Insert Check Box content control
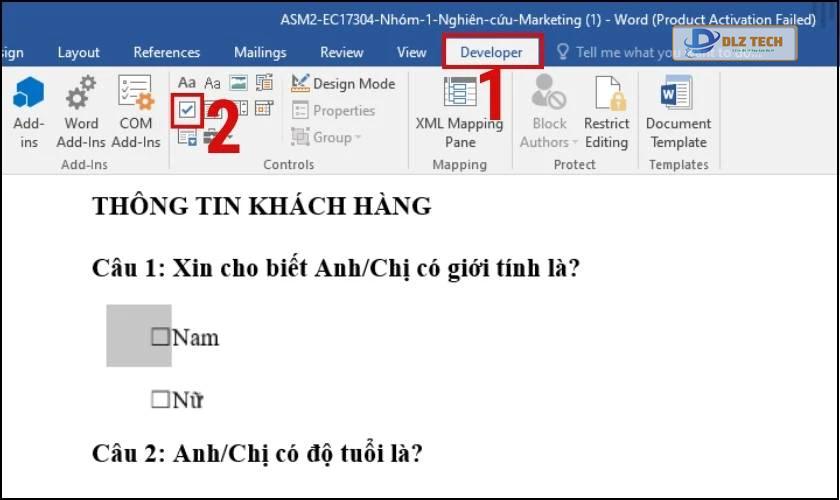This screenshot has width=840, height=500. pyautogui.click(x=187, y=110)
